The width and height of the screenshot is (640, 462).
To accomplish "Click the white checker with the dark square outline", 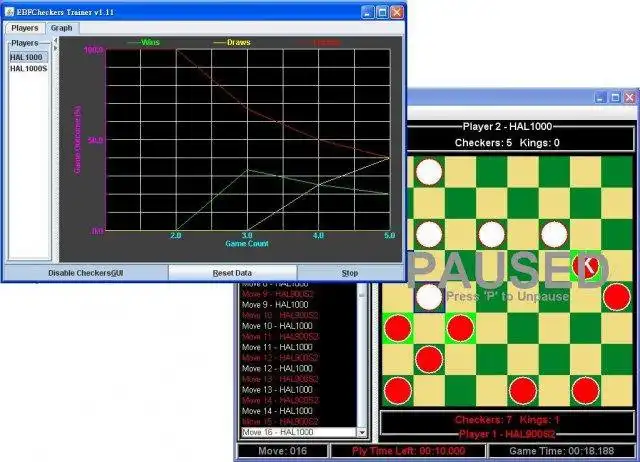I will pos(429,297).
